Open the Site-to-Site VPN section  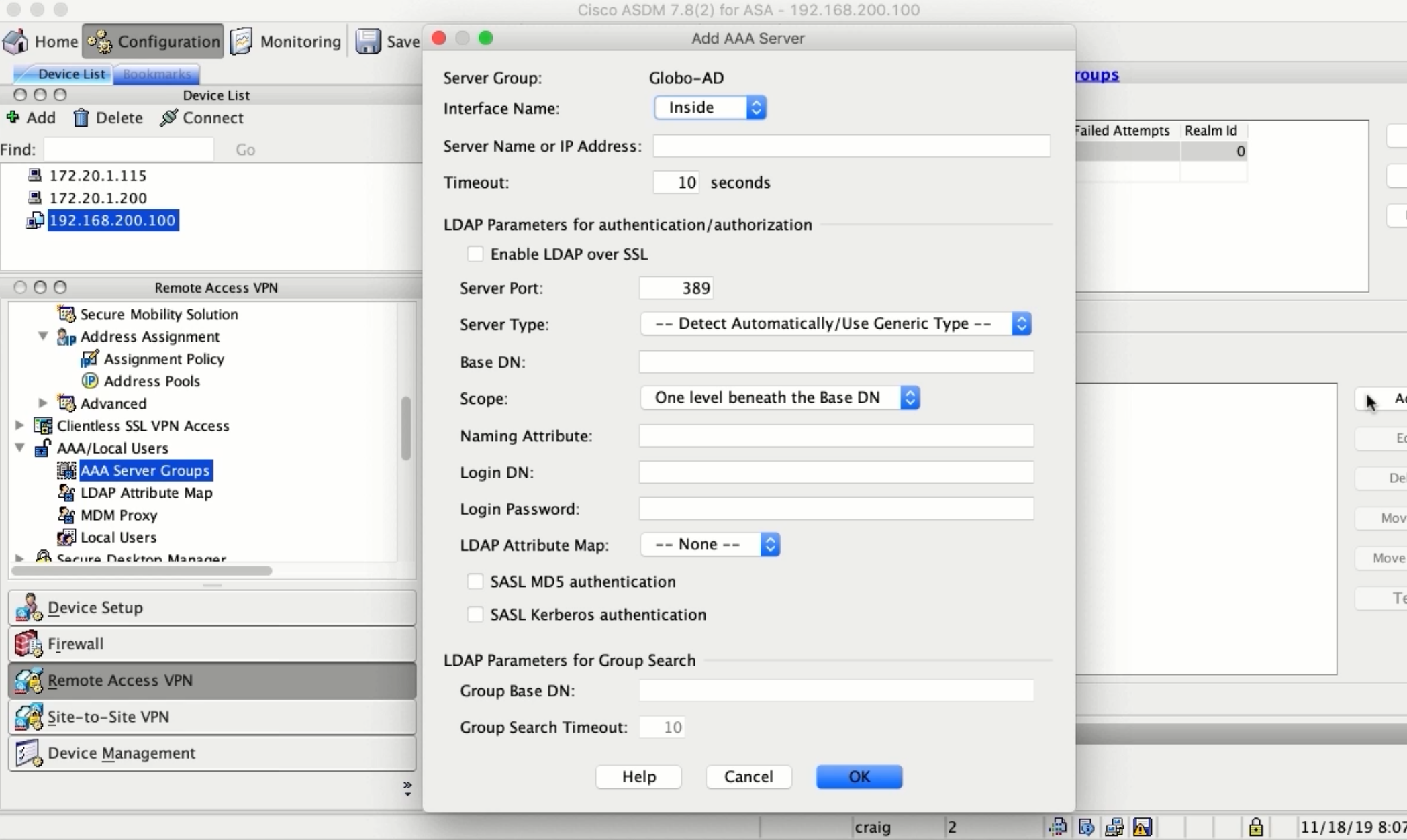[x=212, y=717]
